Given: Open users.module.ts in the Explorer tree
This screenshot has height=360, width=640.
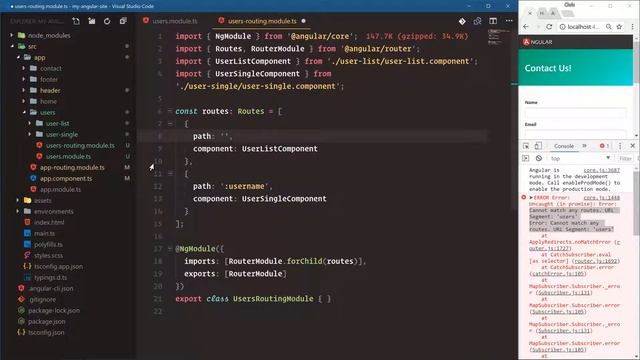Looking at the screenshot, I should coord(68,156).
